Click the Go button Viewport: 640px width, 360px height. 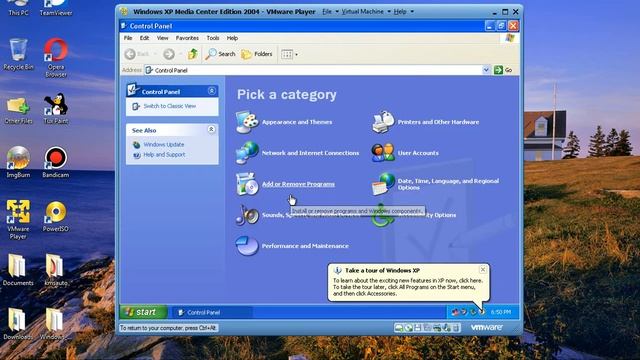503,70
